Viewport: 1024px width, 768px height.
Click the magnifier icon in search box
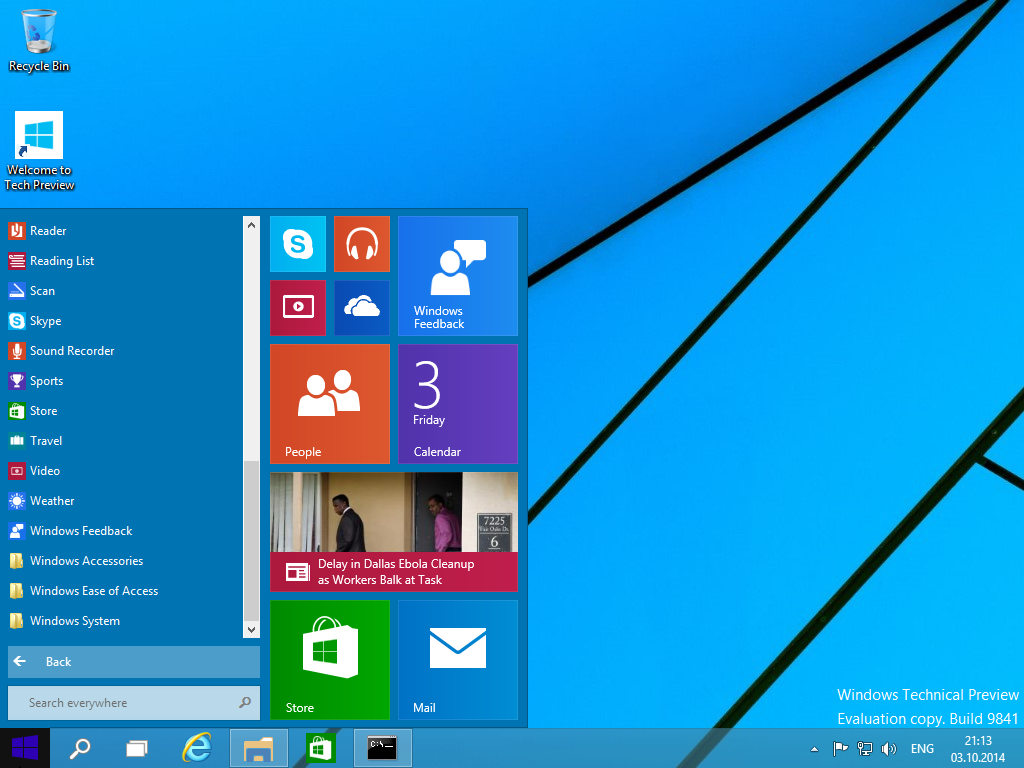coord(245,703)
